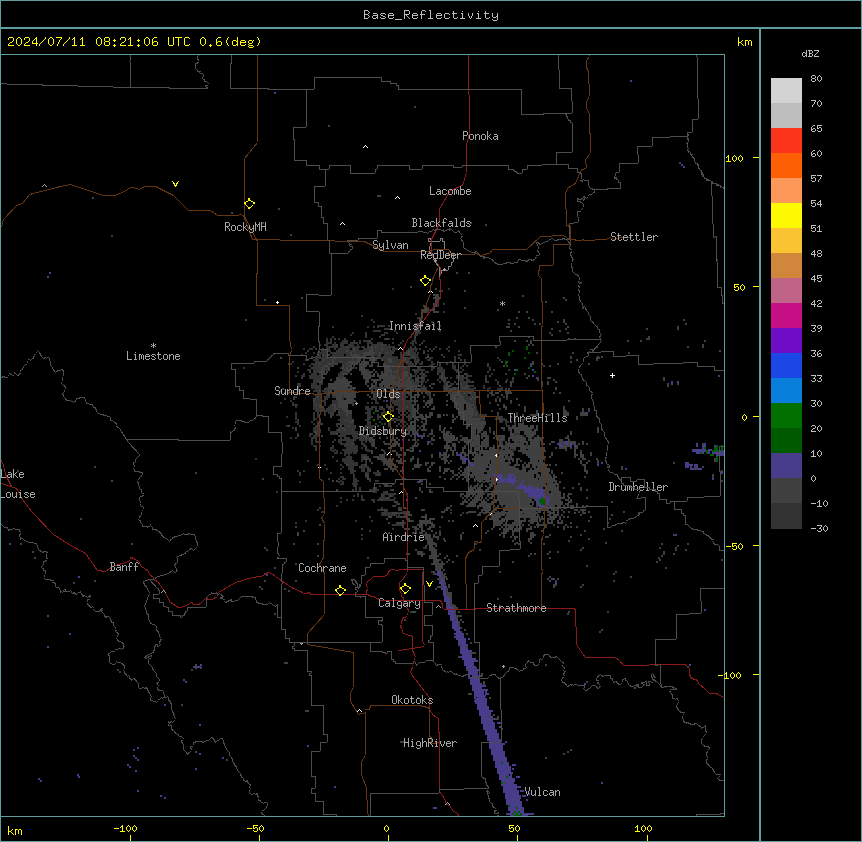This screenshot has height=842, width=862.
Task: Click the HighRiver label
Action: 430,743
